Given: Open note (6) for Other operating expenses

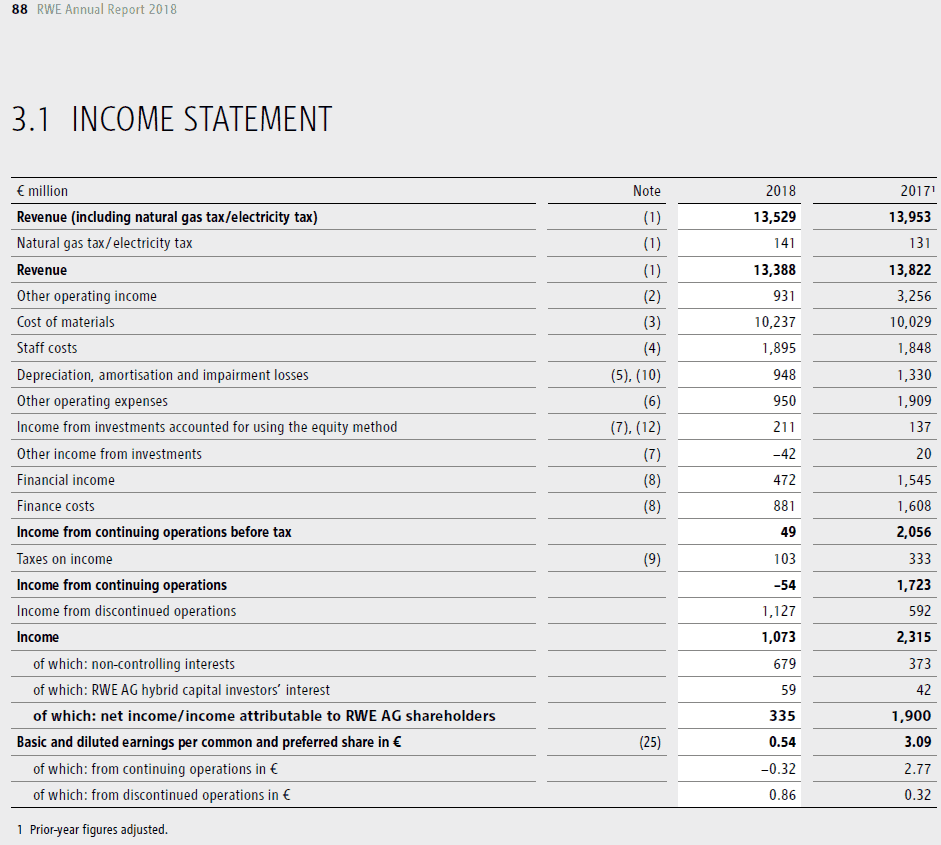Looking at the screenshot, I should coord(650,401).
